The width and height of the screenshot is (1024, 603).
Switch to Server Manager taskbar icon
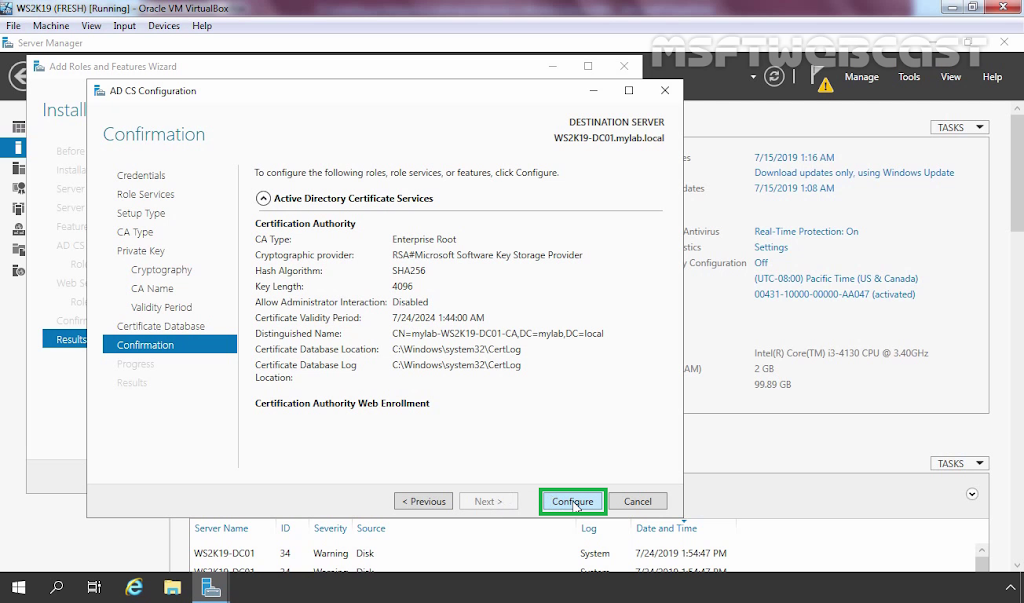pos(211,587)
